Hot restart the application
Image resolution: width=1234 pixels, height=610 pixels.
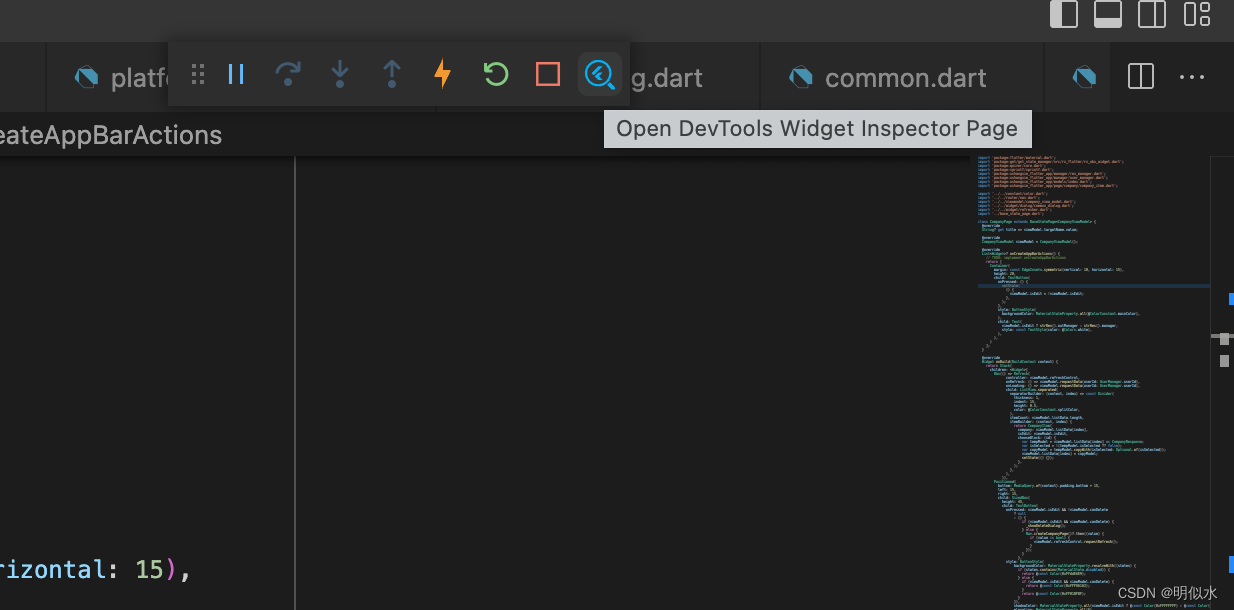495,73
